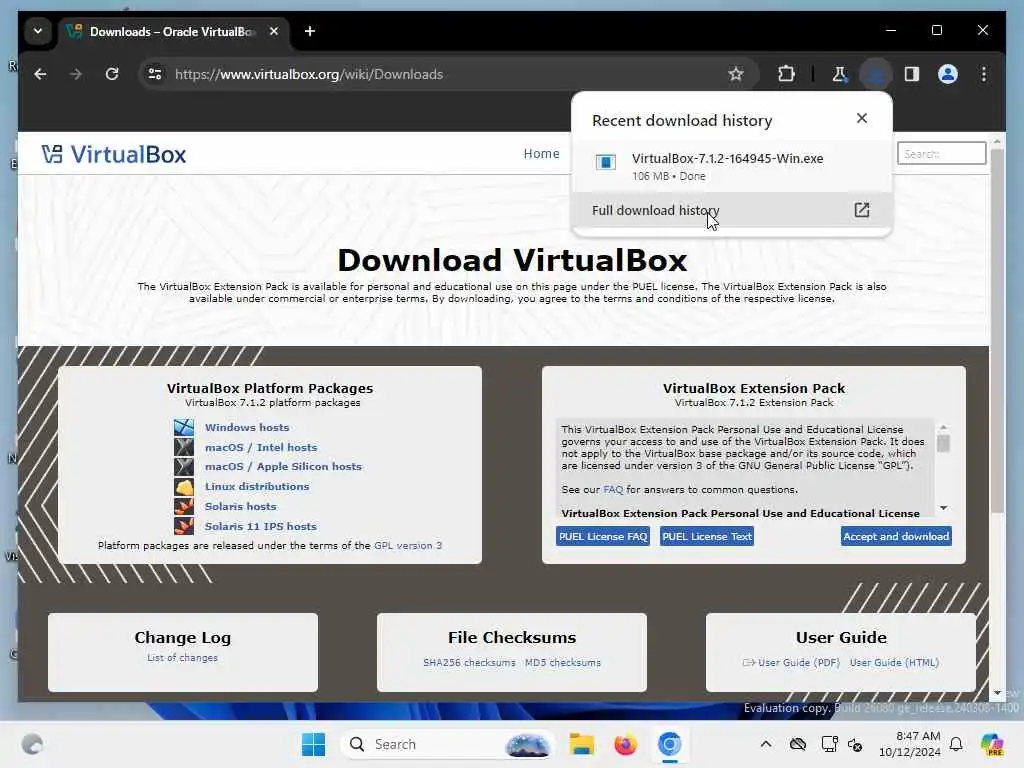Go to the Home nav link
This screenshot has width=1024, height=768.
click(541, 153)
